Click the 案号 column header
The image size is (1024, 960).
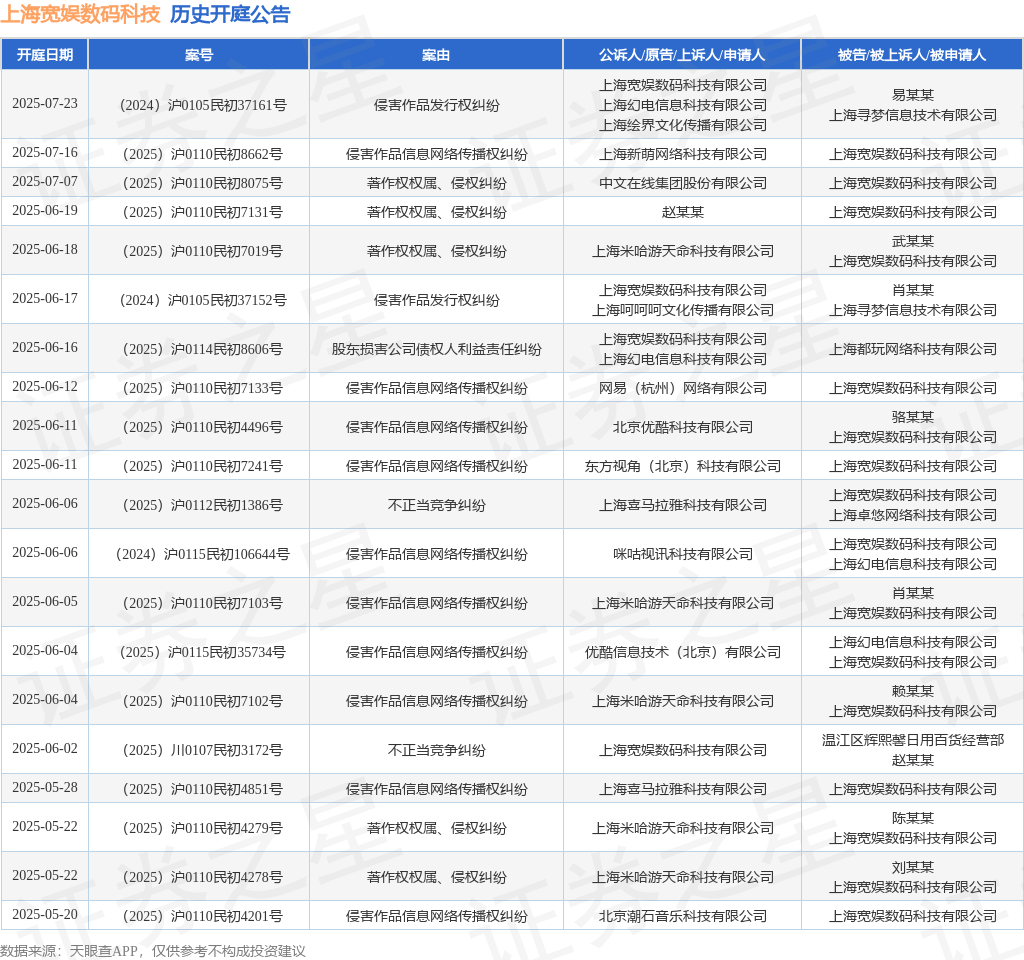pos(199,55)
